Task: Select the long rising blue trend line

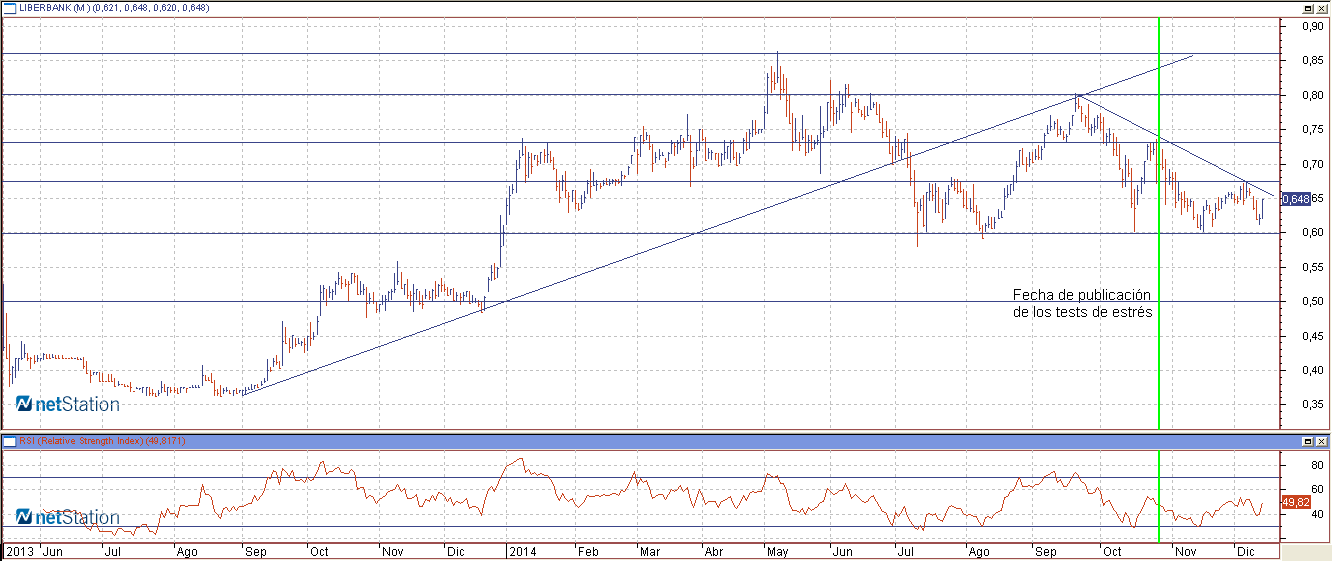Action: (x=717, y=225)
